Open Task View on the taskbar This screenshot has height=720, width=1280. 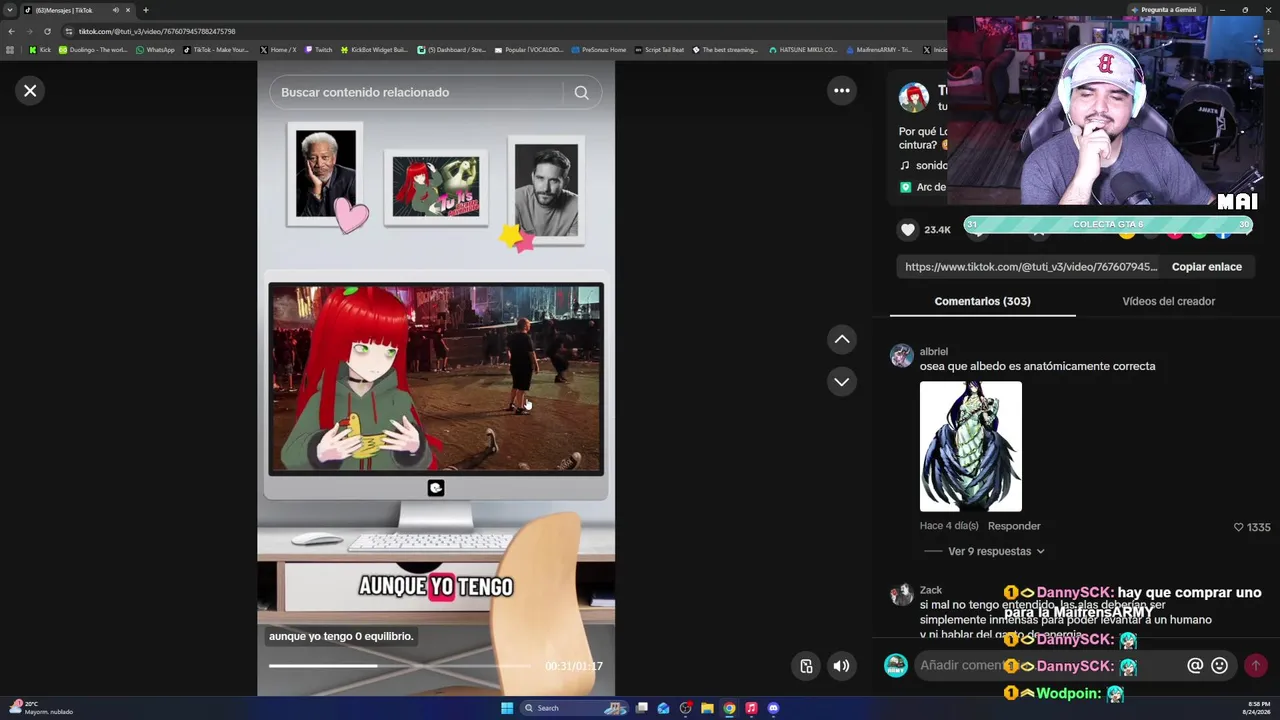coord(642,708)
